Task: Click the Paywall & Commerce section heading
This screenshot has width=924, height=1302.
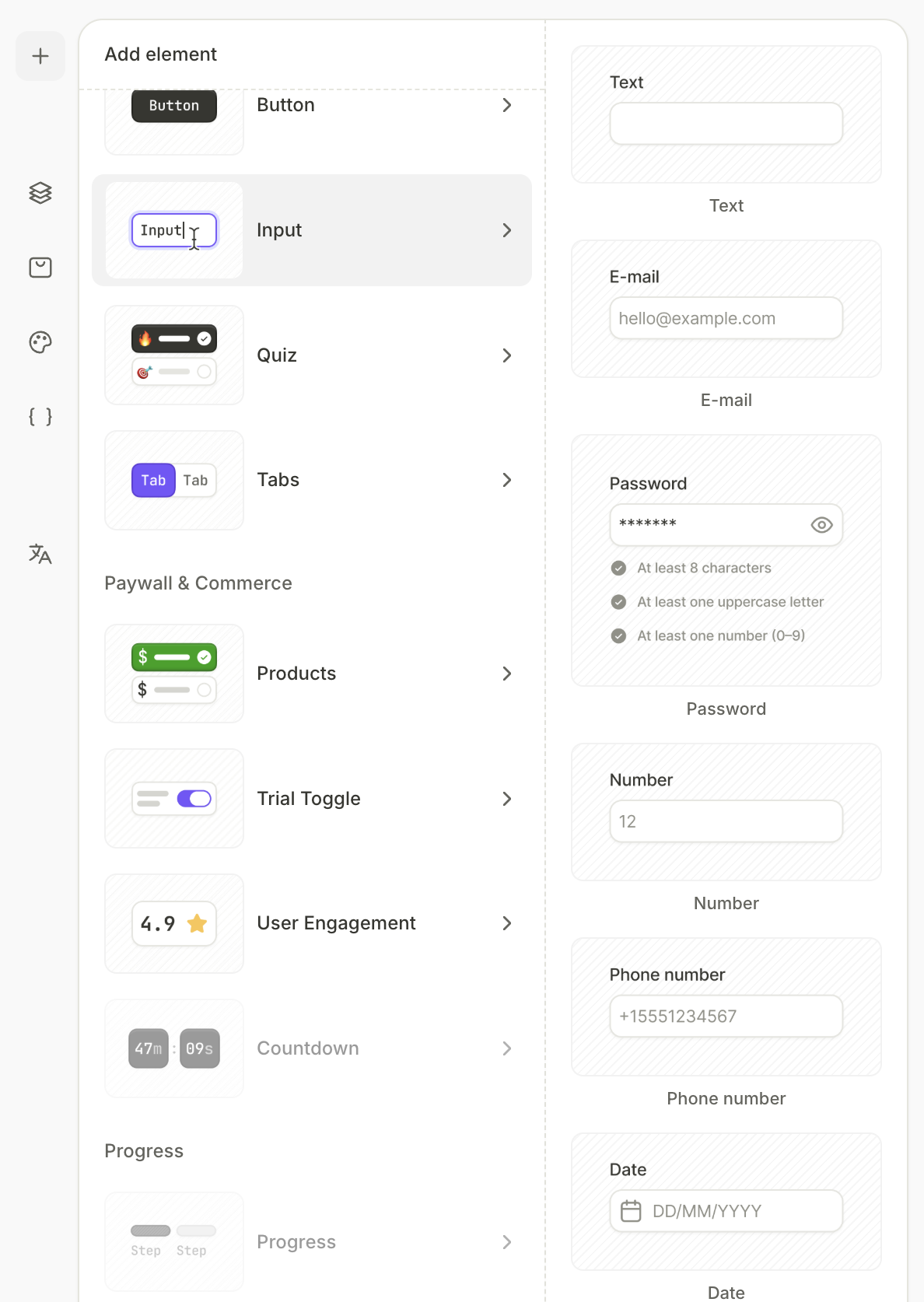Action: point(198,583)
